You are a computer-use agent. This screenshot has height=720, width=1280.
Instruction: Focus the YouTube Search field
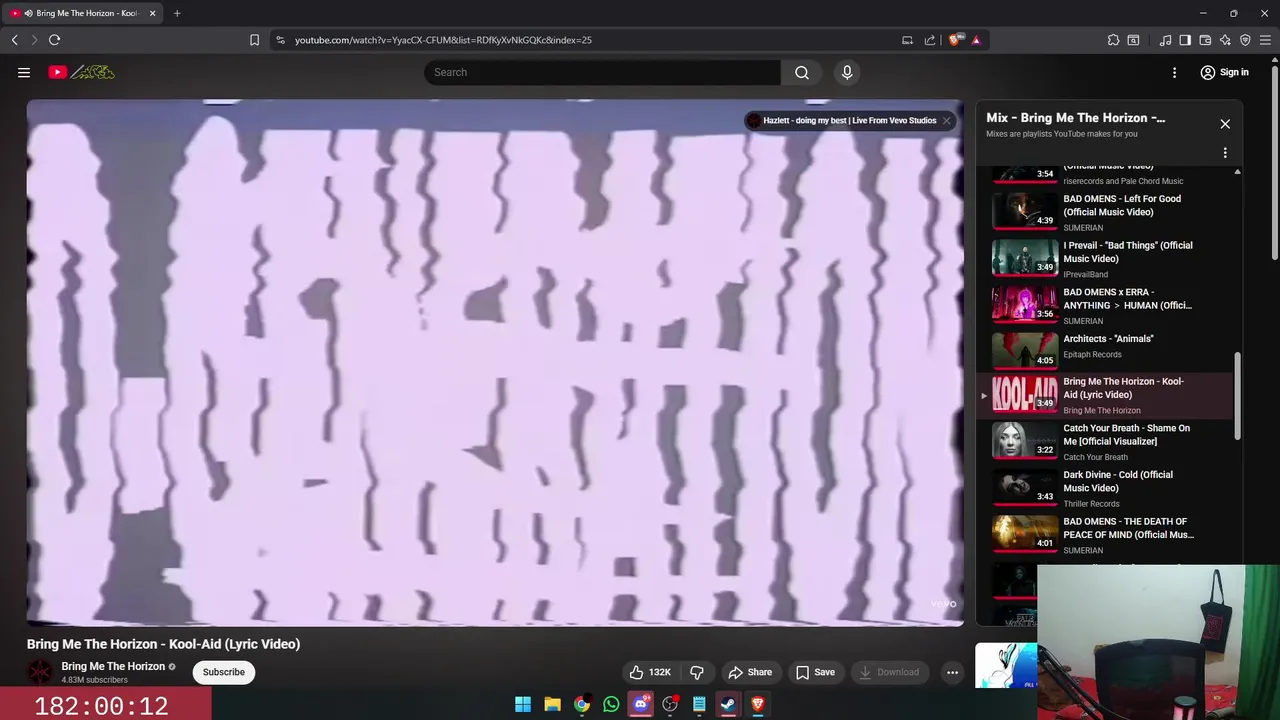603,72
